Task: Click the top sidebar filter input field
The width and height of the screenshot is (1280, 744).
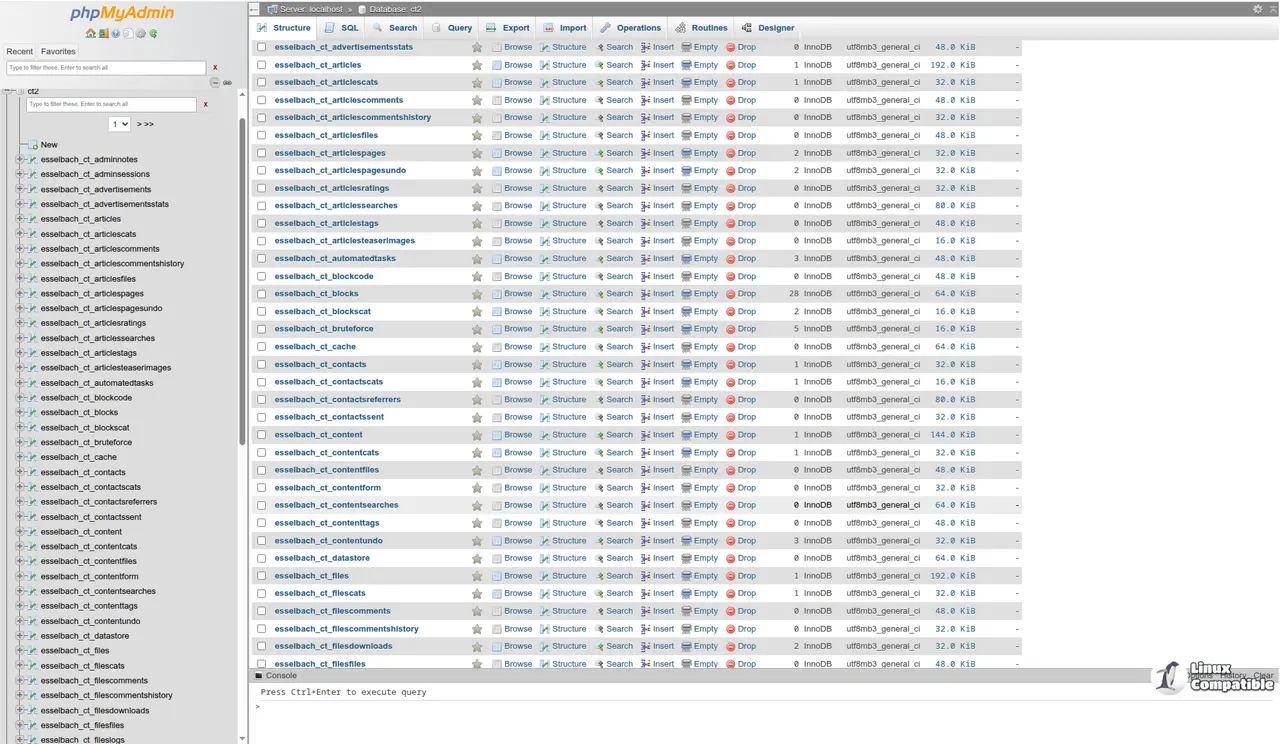Action: (x=106, y=68)
